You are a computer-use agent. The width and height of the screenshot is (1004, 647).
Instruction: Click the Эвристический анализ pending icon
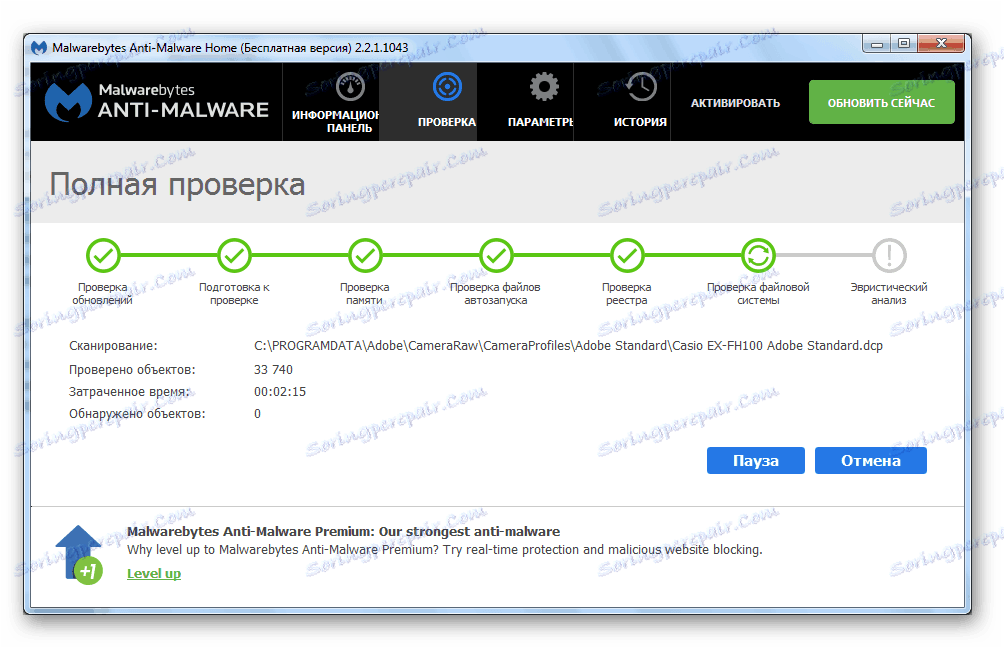(x=888, y=255)
